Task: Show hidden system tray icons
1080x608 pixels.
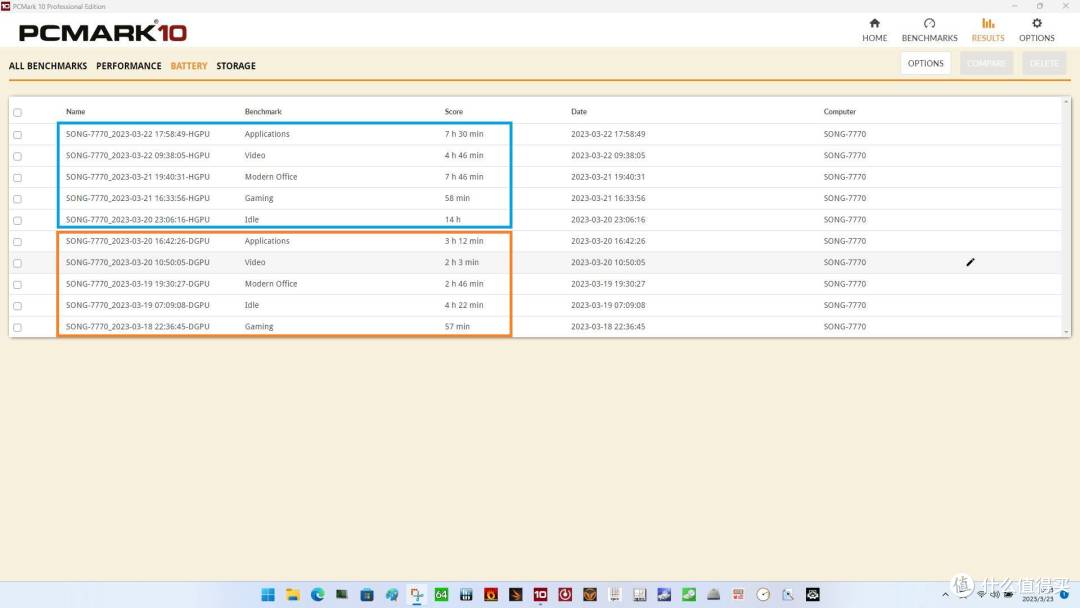Action: (945, 594)
